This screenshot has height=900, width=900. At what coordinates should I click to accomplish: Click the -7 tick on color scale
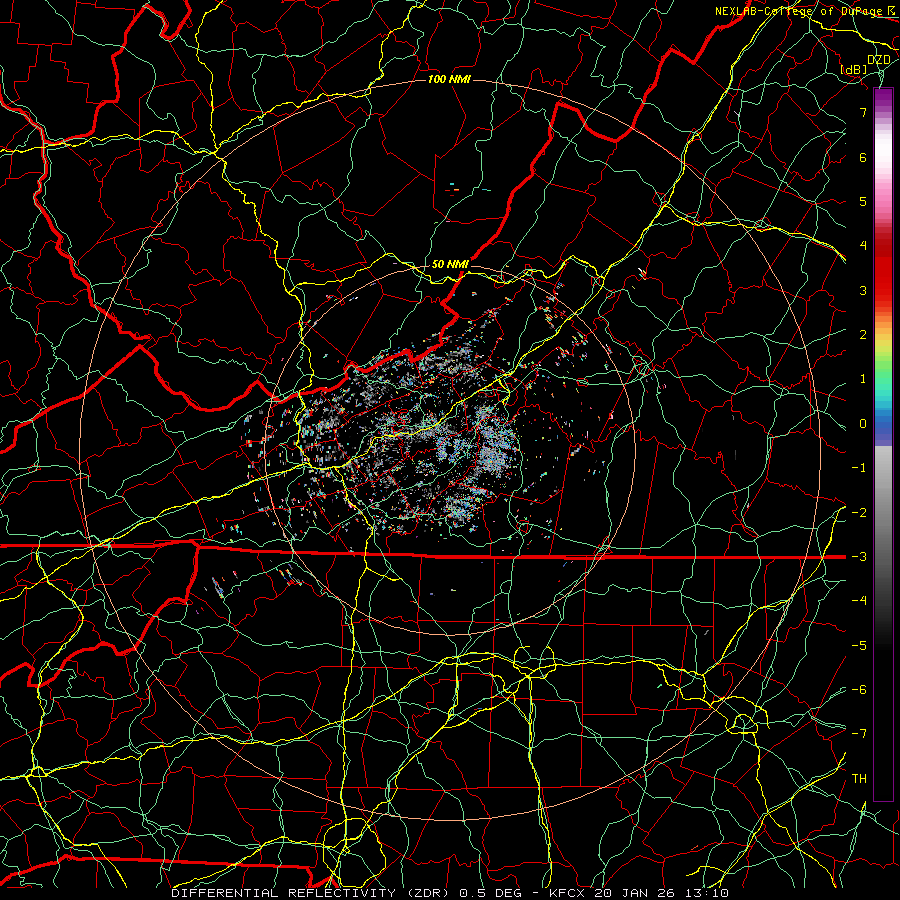859,734
